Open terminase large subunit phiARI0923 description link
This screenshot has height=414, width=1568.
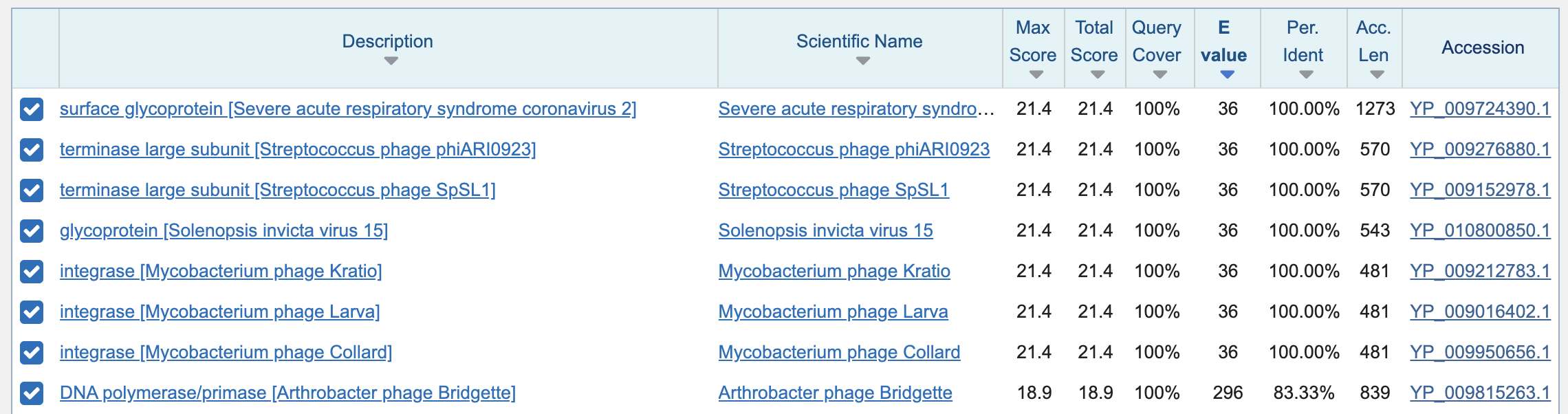tap(297, 149)
